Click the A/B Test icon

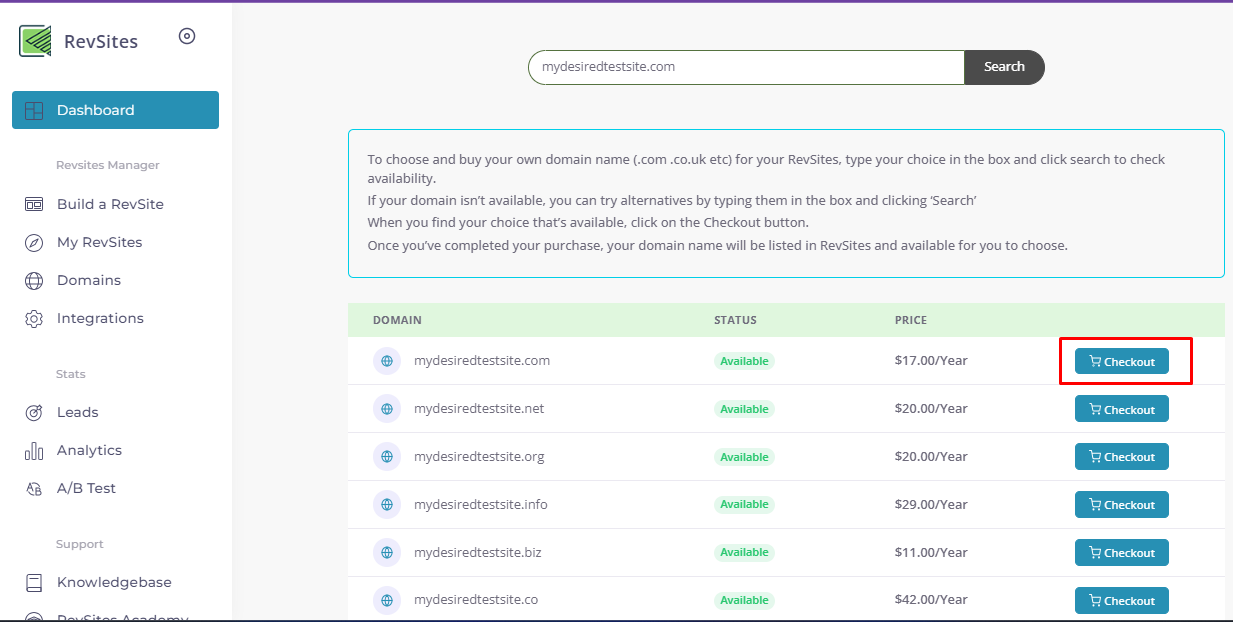(x=34, y=489)
